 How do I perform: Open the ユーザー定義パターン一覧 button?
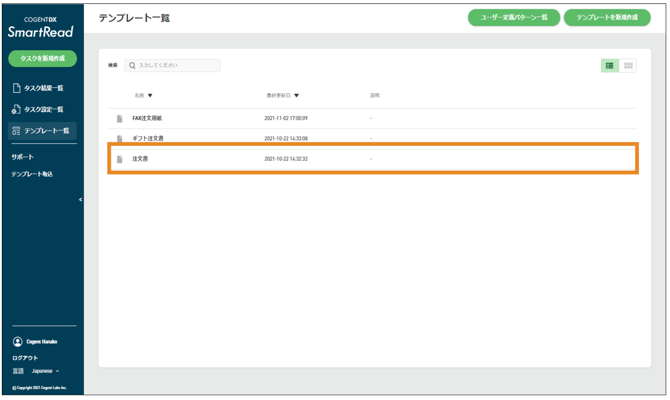[514, 18]
